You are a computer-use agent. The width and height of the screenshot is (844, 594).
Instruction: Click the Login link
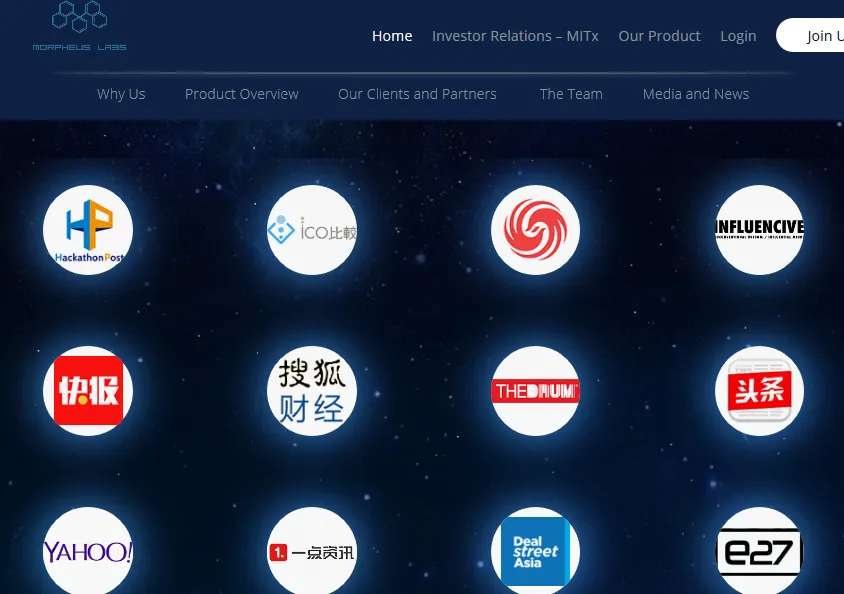[x=738, y=36]
